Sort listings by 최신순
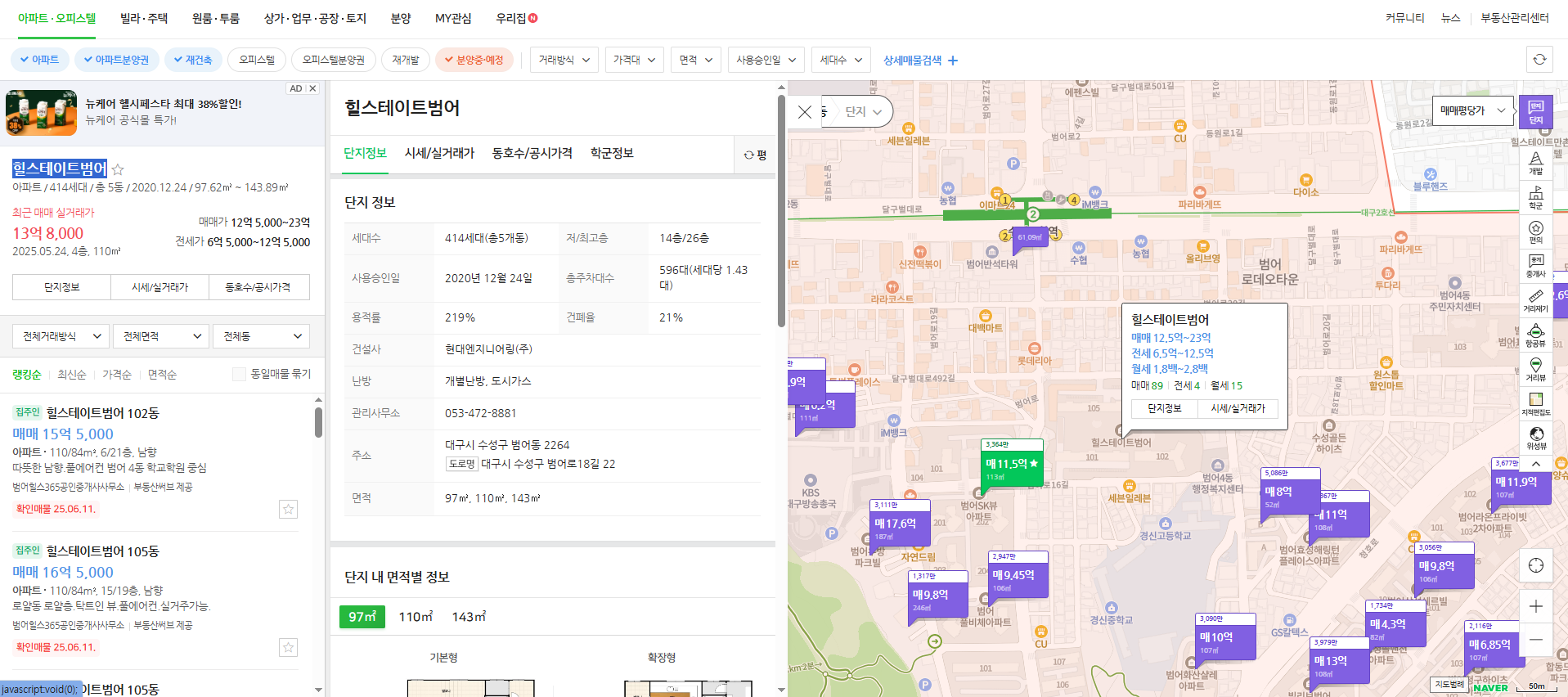The width and height of the screenshot is (1568, 697). click(72, 375)
